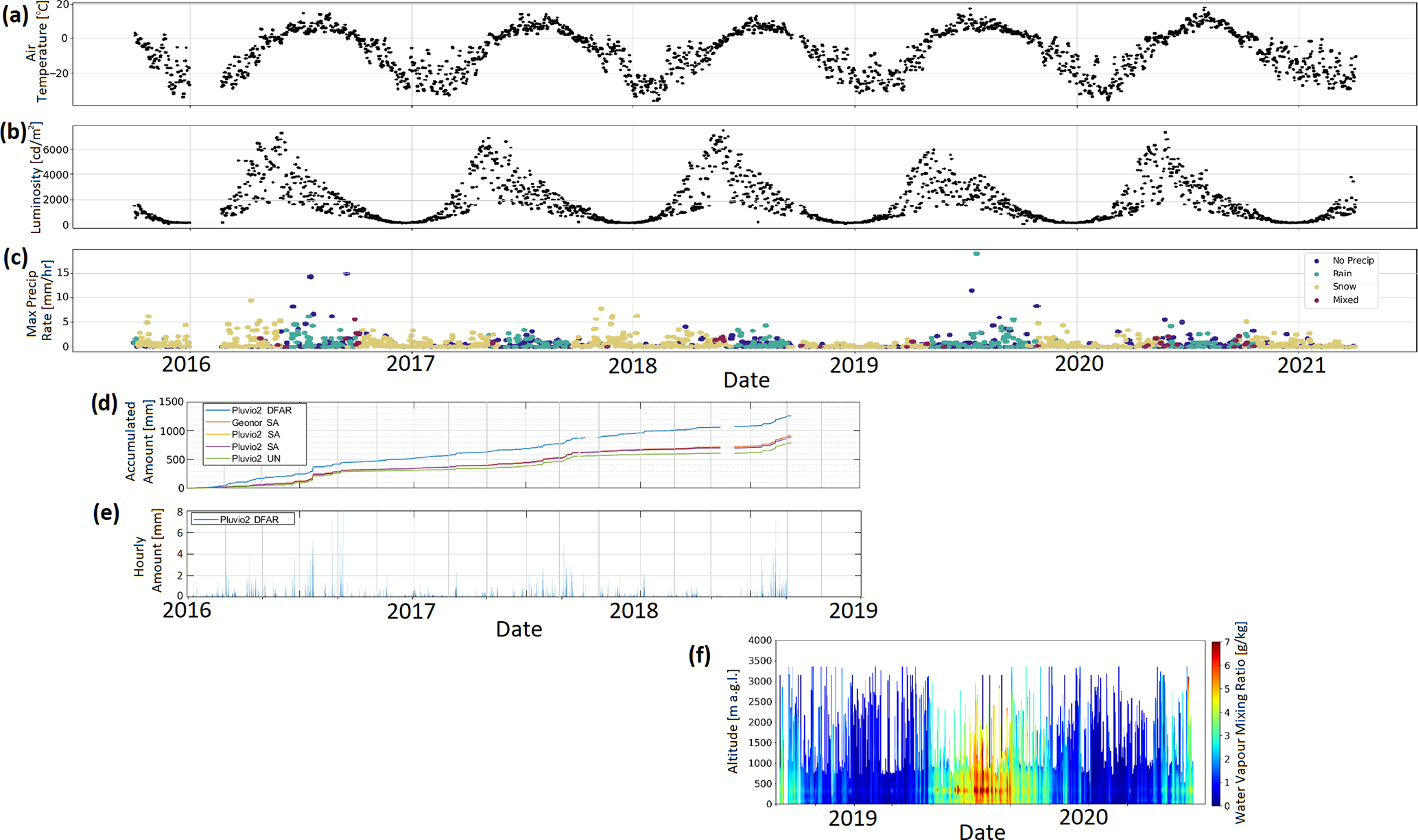This screenshot has height=840, width=1418.
Task: Click panel label (c)
Action: coord(15,258)
